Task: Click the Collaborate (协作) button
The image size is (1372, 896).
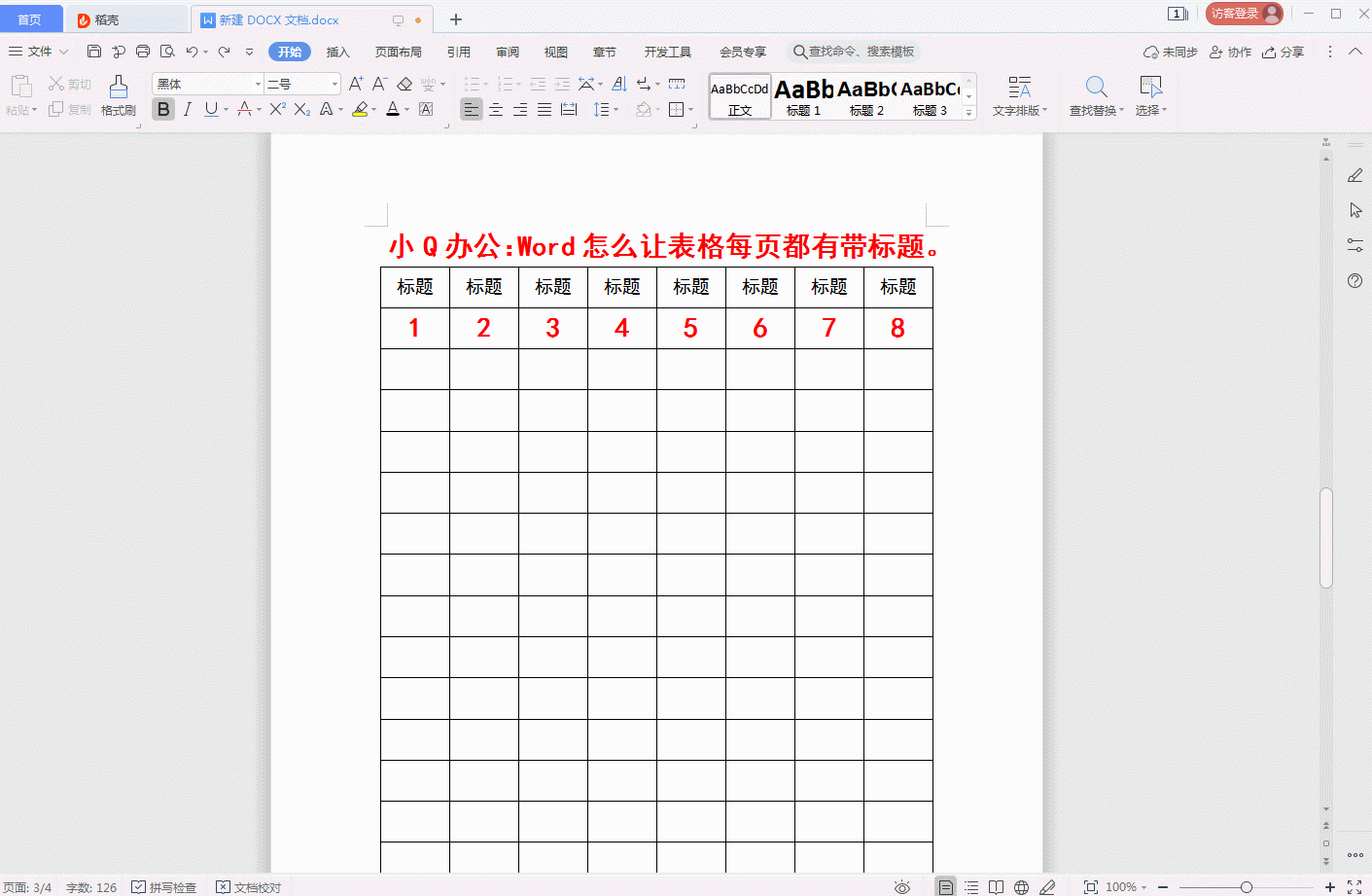Action: pyautogui.click(x=1230, y=52)
